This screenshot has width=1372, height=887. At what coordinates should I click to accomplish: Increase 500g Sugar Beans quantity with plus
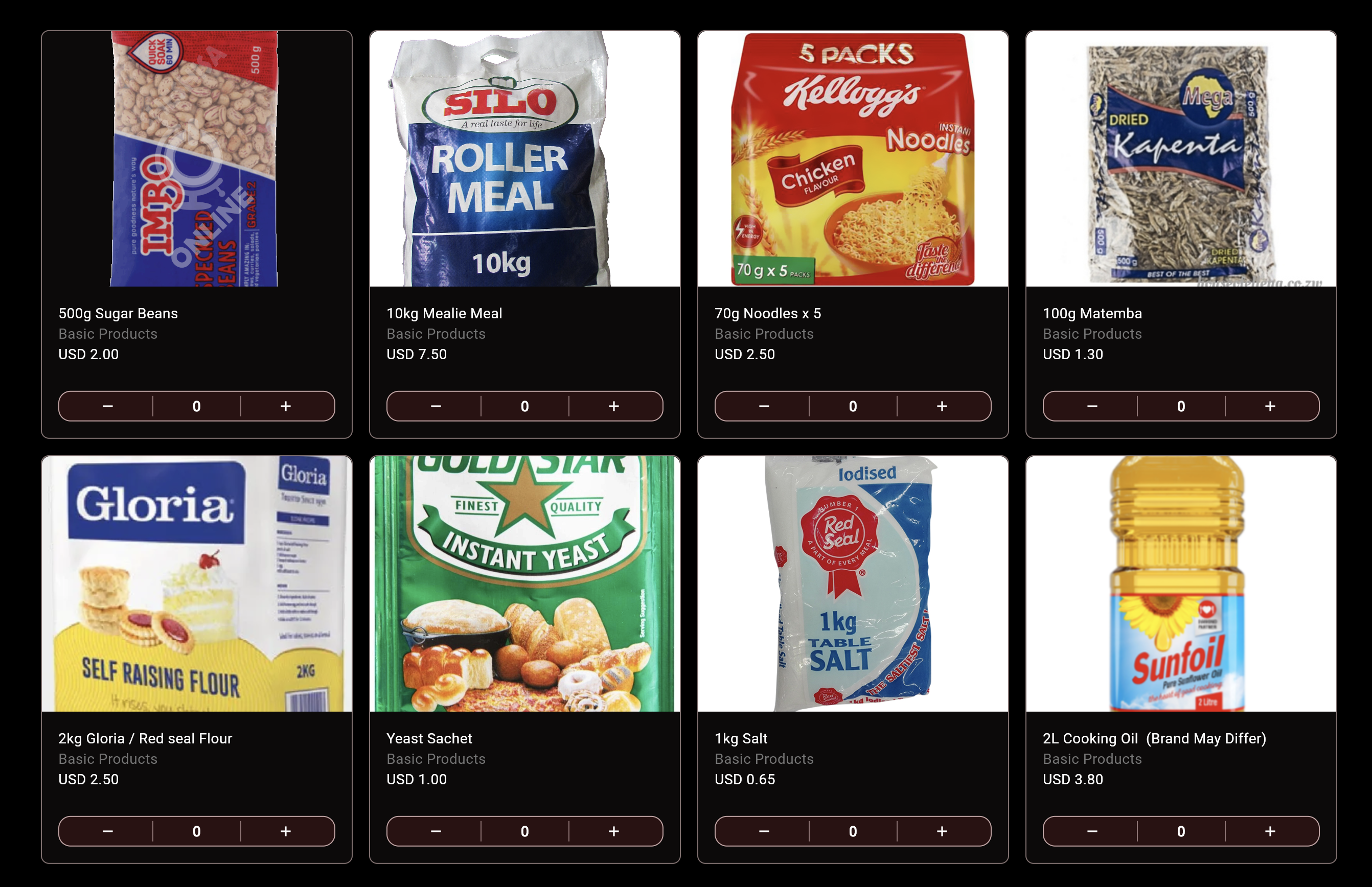tap(286, 406)
